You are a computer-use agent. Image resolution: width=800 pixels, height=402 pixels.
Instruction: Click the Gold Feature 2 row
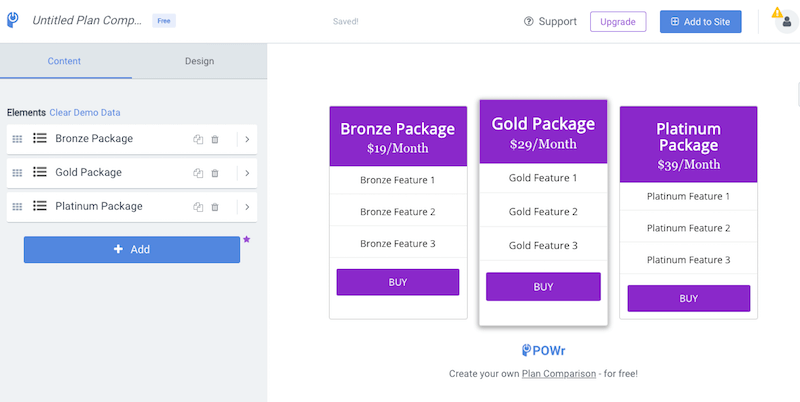tap(543, 212)
